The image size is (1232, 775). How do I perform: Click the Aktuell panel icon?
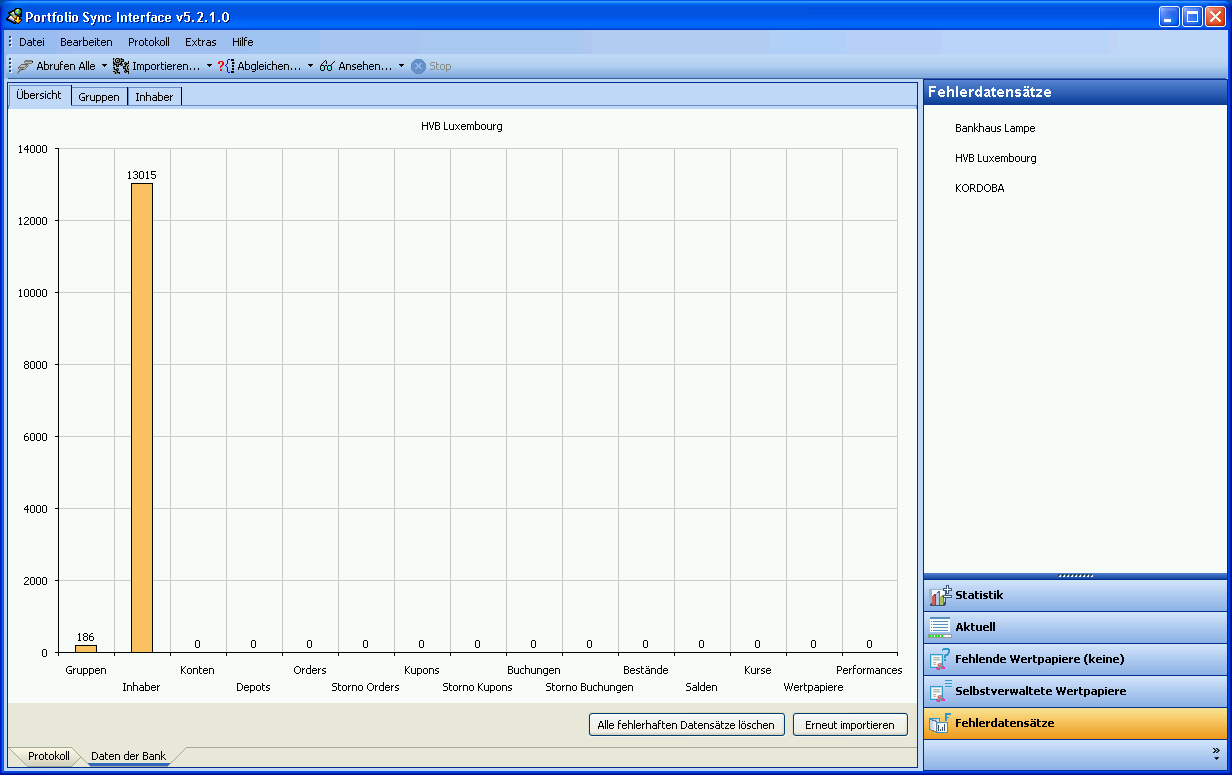[x=940, y=628]
